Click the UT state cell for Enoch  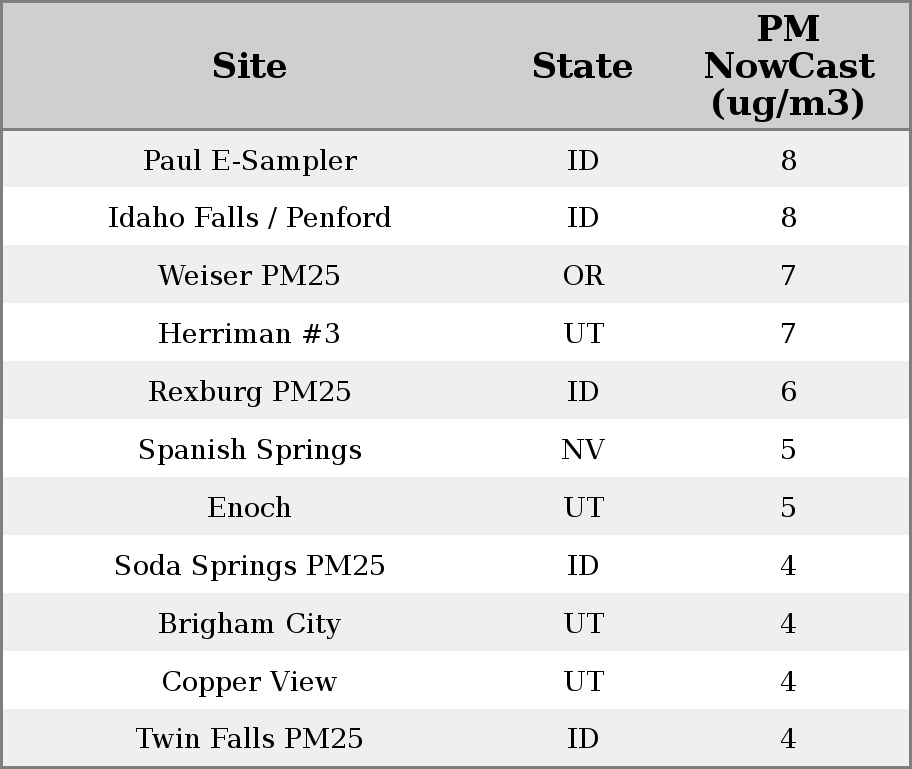coord(583,508)
